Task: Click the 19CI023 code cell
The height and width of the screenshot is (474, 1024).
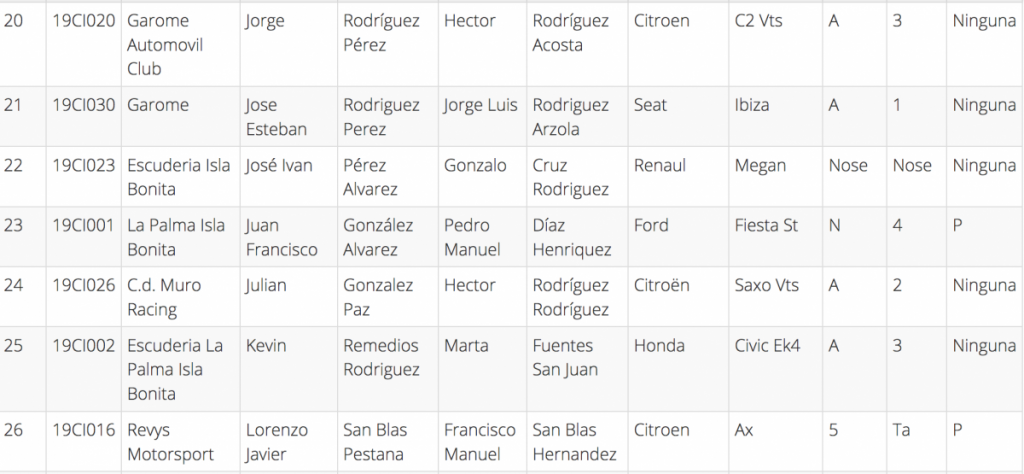Action: (x=85, y=165)
